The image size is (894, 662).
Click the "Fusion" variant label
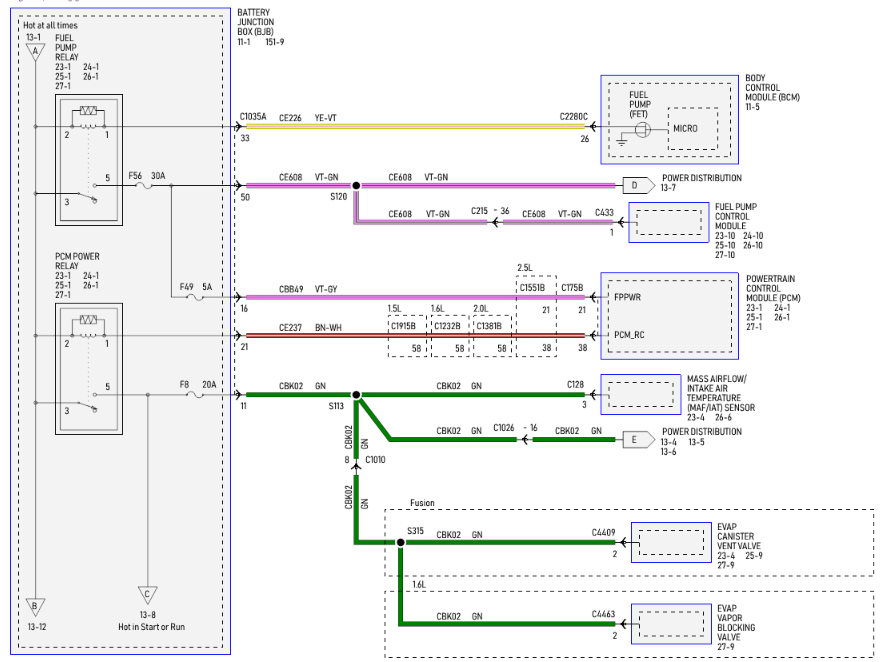click(422, 503)
